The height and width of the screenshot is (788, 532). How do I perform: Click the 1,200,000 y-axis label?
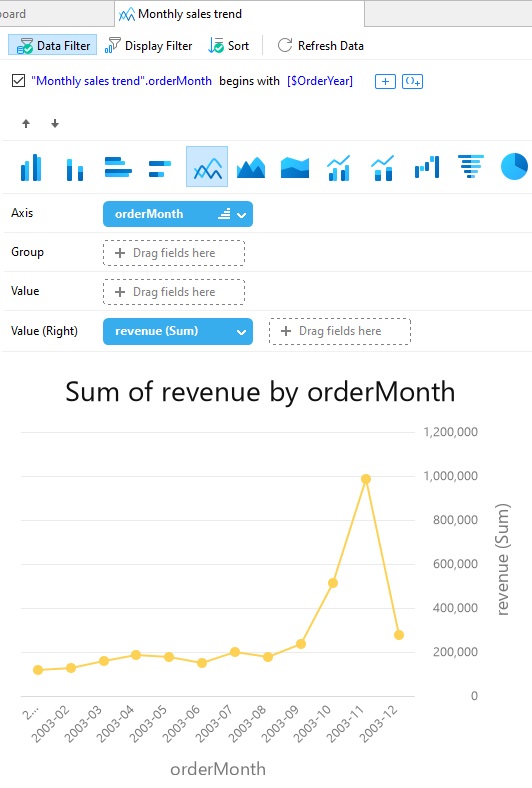tap(451, 432)
